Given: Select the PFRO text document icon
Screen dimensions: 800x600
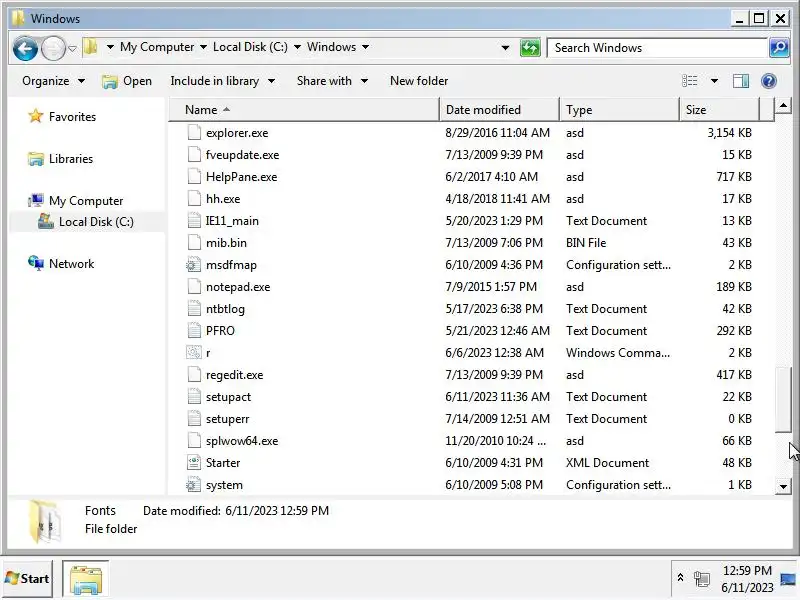Looking at the screenshot, I should (194, 330).
